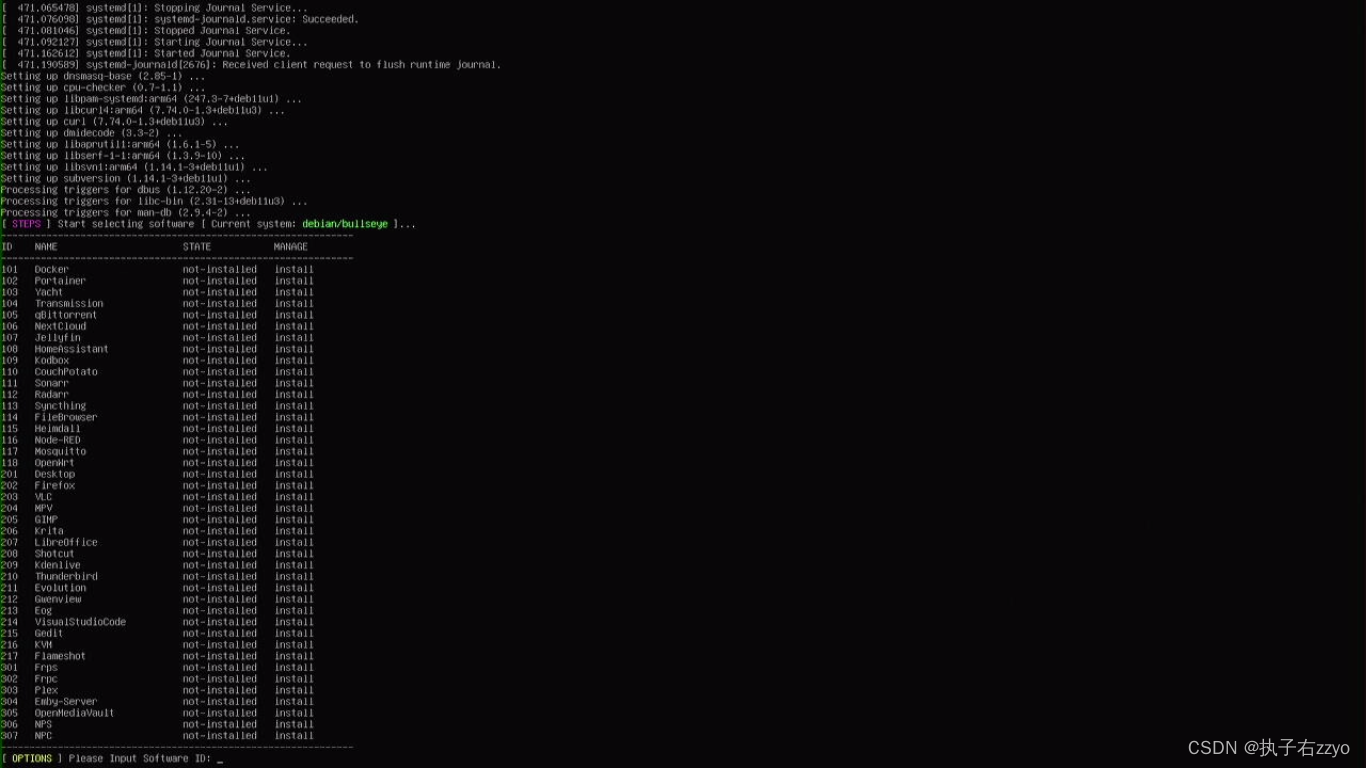Click the Gwenview name

click(x=58, y=599)
